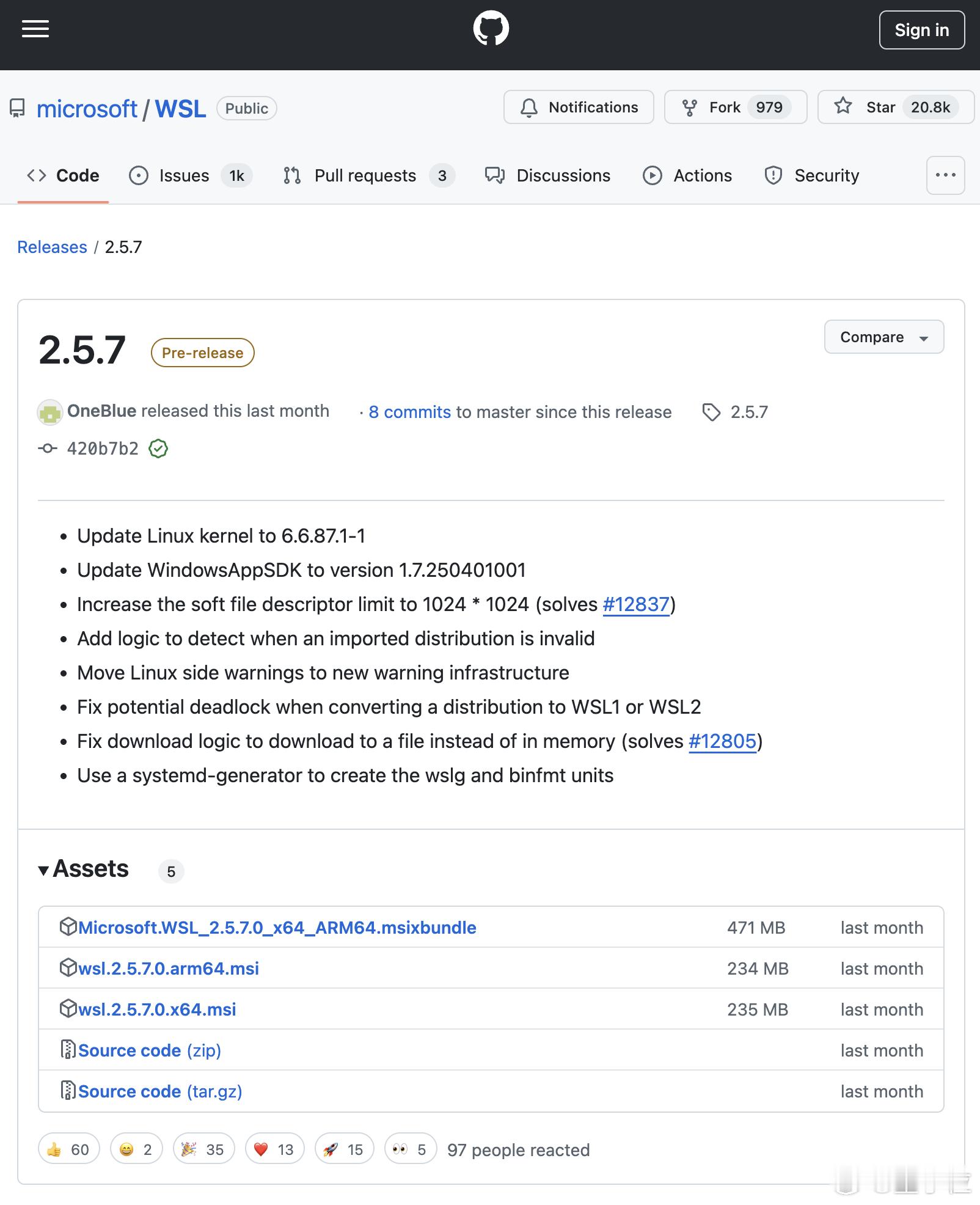Open the Pull requests tab
The image size is (980, 1205).
(x=368, y=176)
